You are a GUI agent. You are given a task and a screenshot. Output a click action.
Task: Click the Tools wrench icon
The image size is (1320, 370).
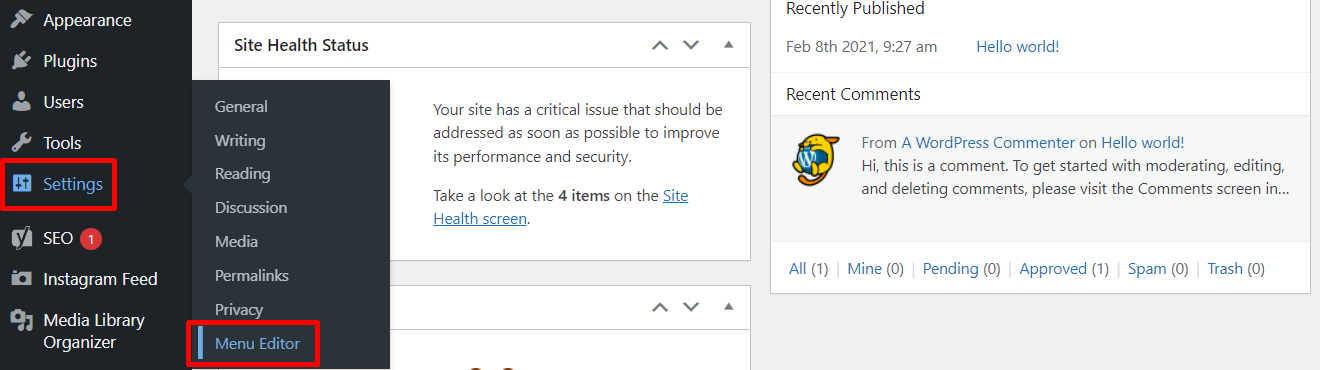coord(21,143)
